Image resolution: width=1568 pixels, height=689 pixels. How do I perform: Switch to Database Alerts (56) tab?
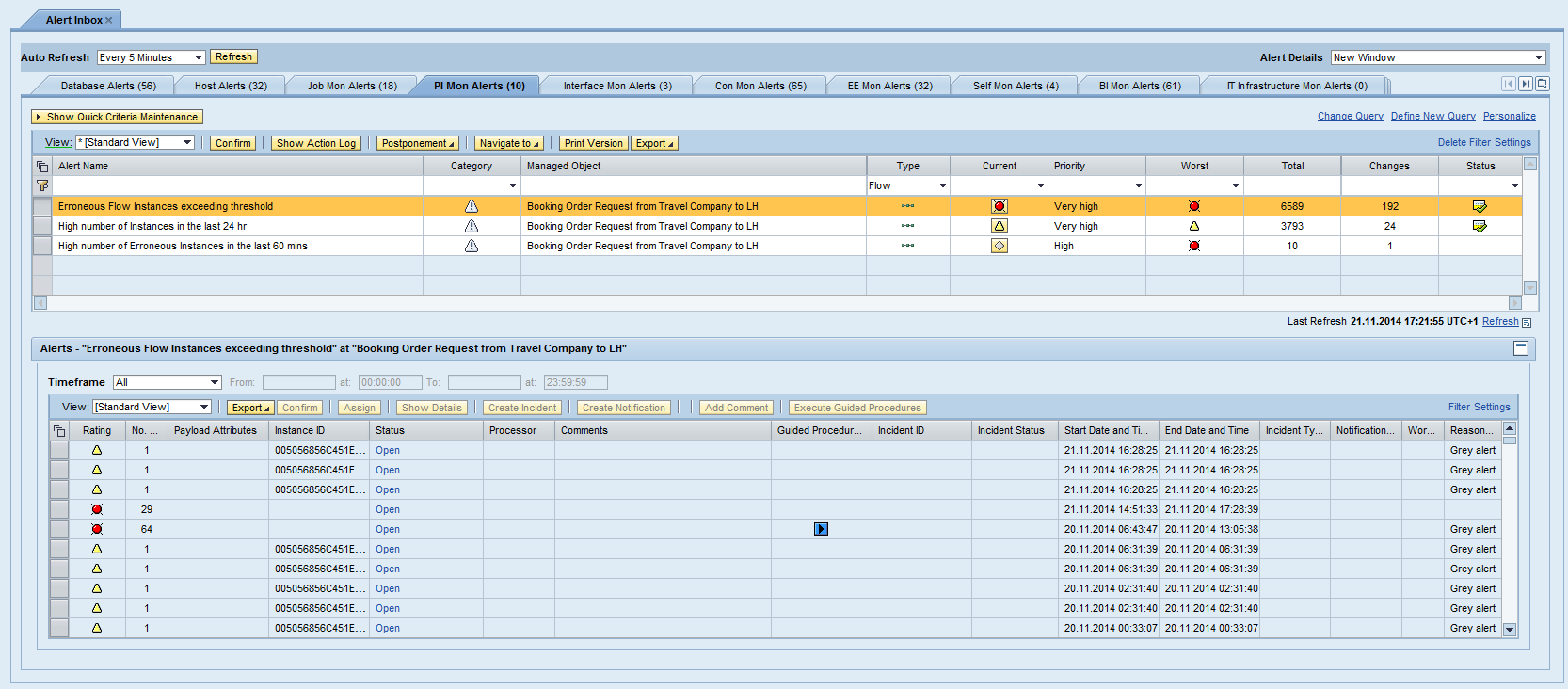coord(108,86)
